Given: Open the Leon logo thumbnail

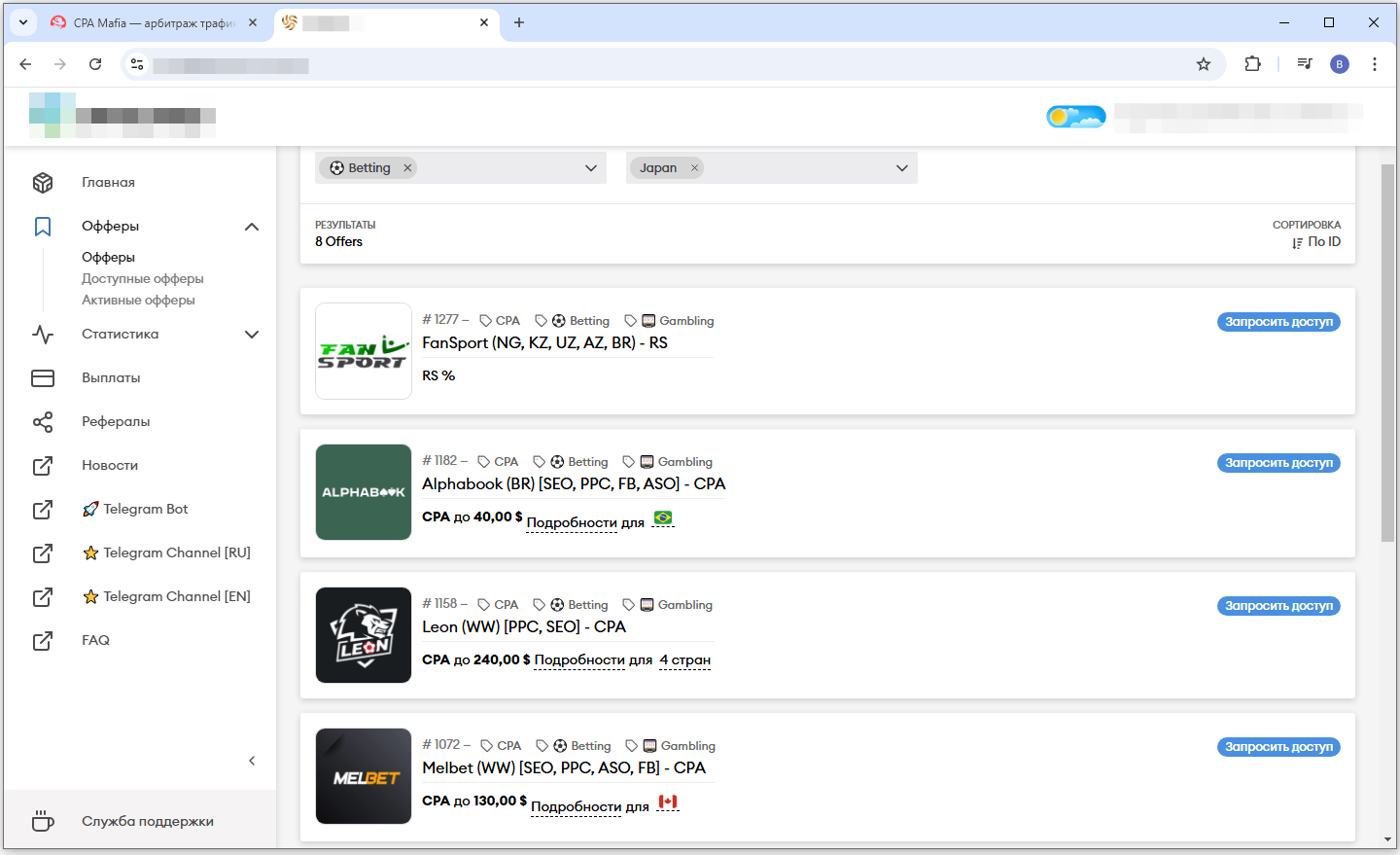Looking at the screenshot, I should pyautogui.click(x=364, y=635).
